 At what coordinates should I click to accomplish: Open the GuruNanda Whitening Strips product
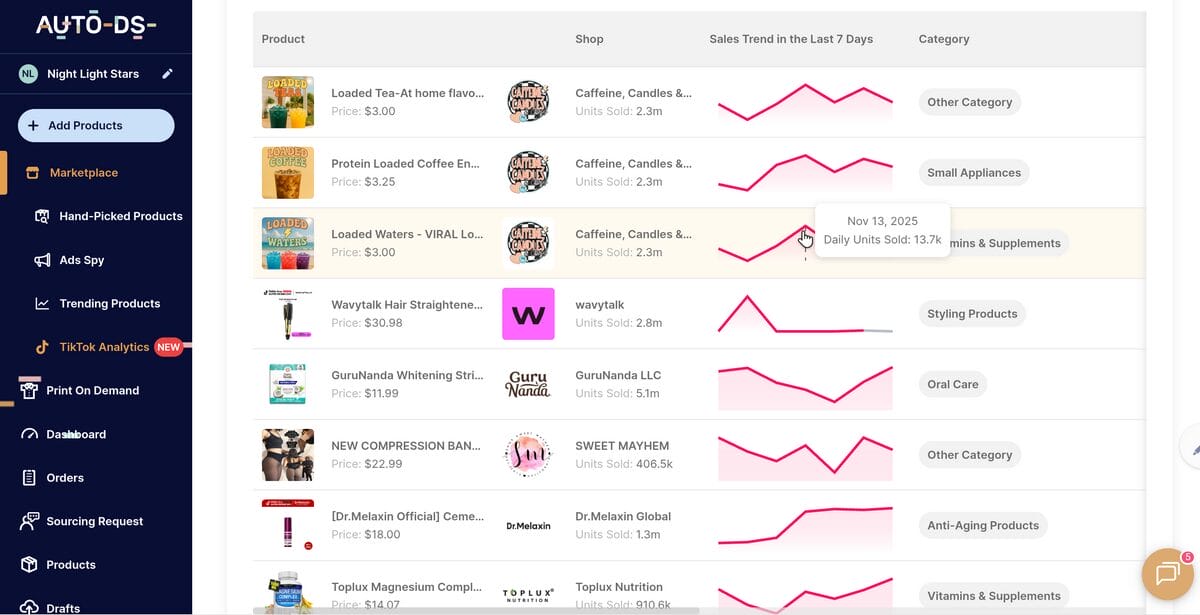407,374
